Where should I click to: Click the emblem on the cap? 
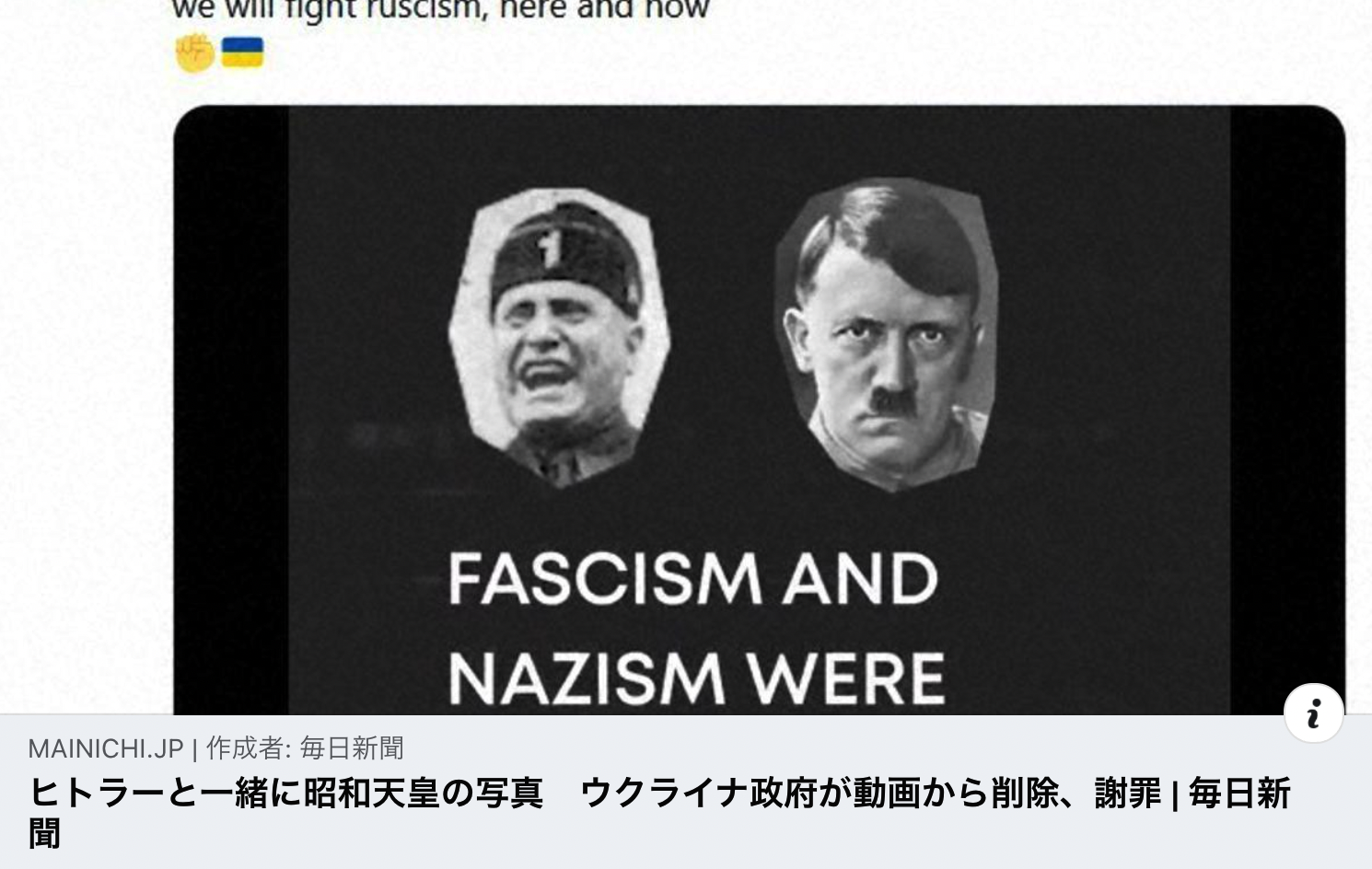tap(550, 249)
